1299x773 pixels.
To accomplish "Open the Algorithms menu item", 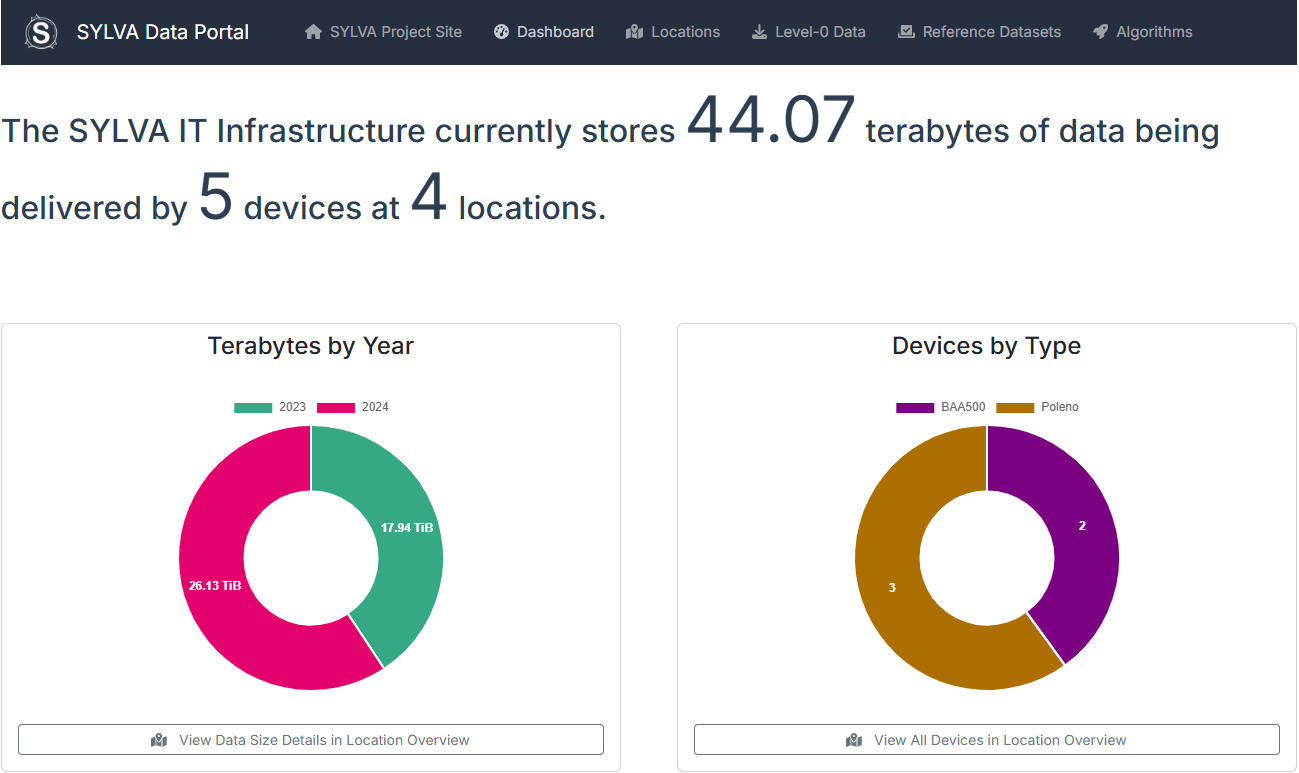I will click(x=1143, y=32).
